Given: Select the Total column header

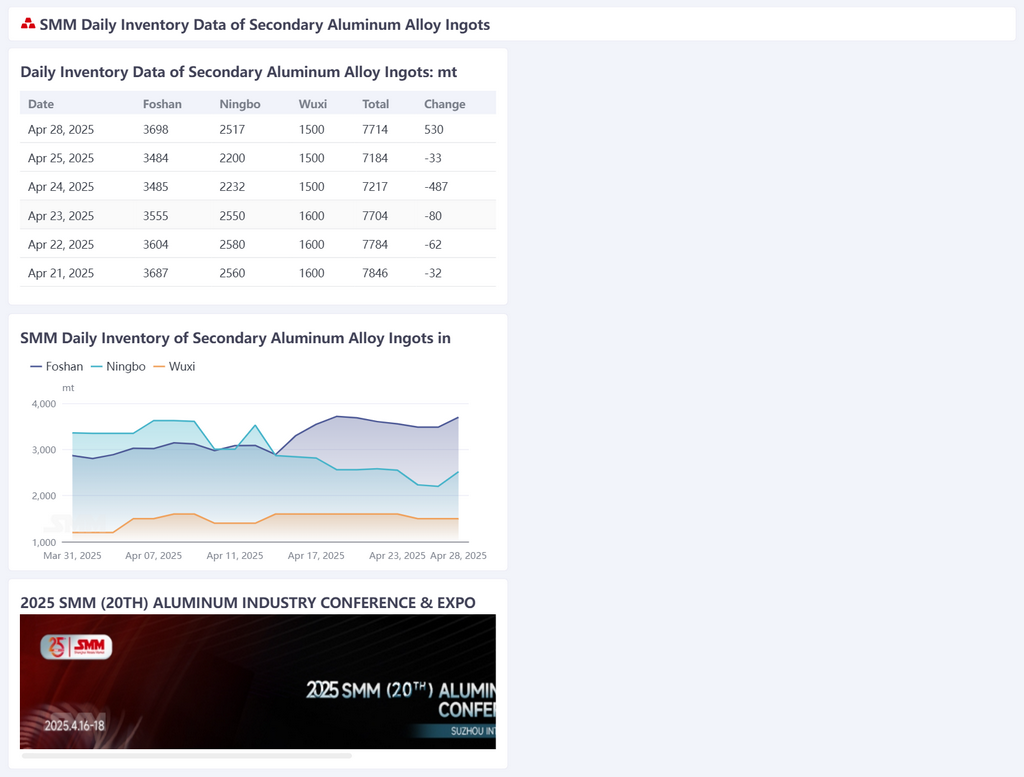Looking at the screenshot, I should (376, 104).
